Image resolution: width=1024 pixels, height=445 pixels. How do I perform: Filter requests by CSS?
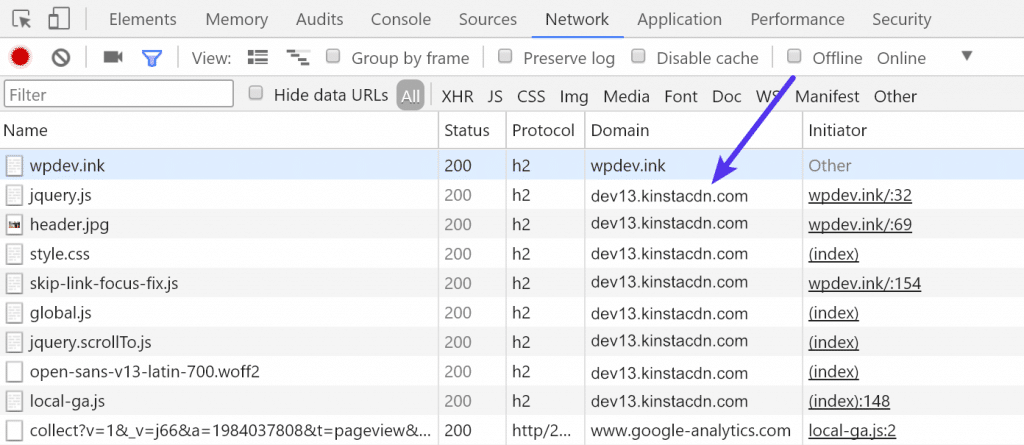point(531,97)
